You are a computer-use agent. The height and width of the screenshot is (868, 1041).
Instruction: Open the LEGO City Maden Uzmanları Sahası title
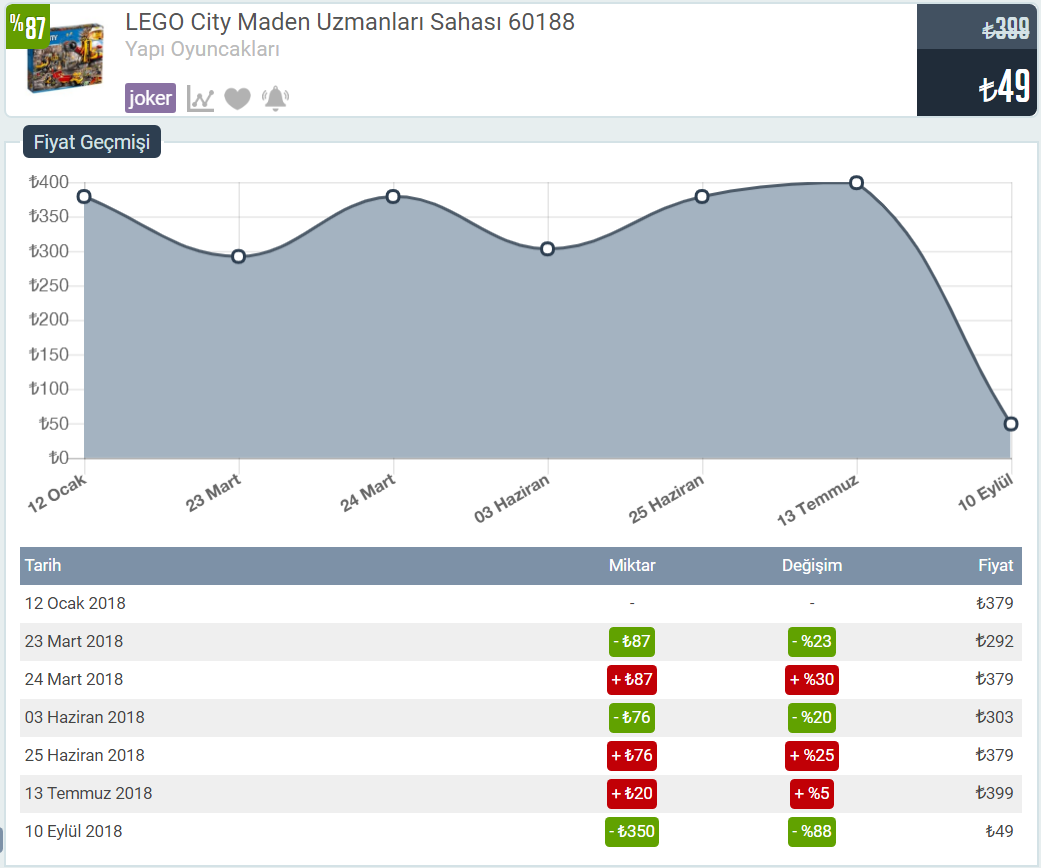[x=350, y=22]
